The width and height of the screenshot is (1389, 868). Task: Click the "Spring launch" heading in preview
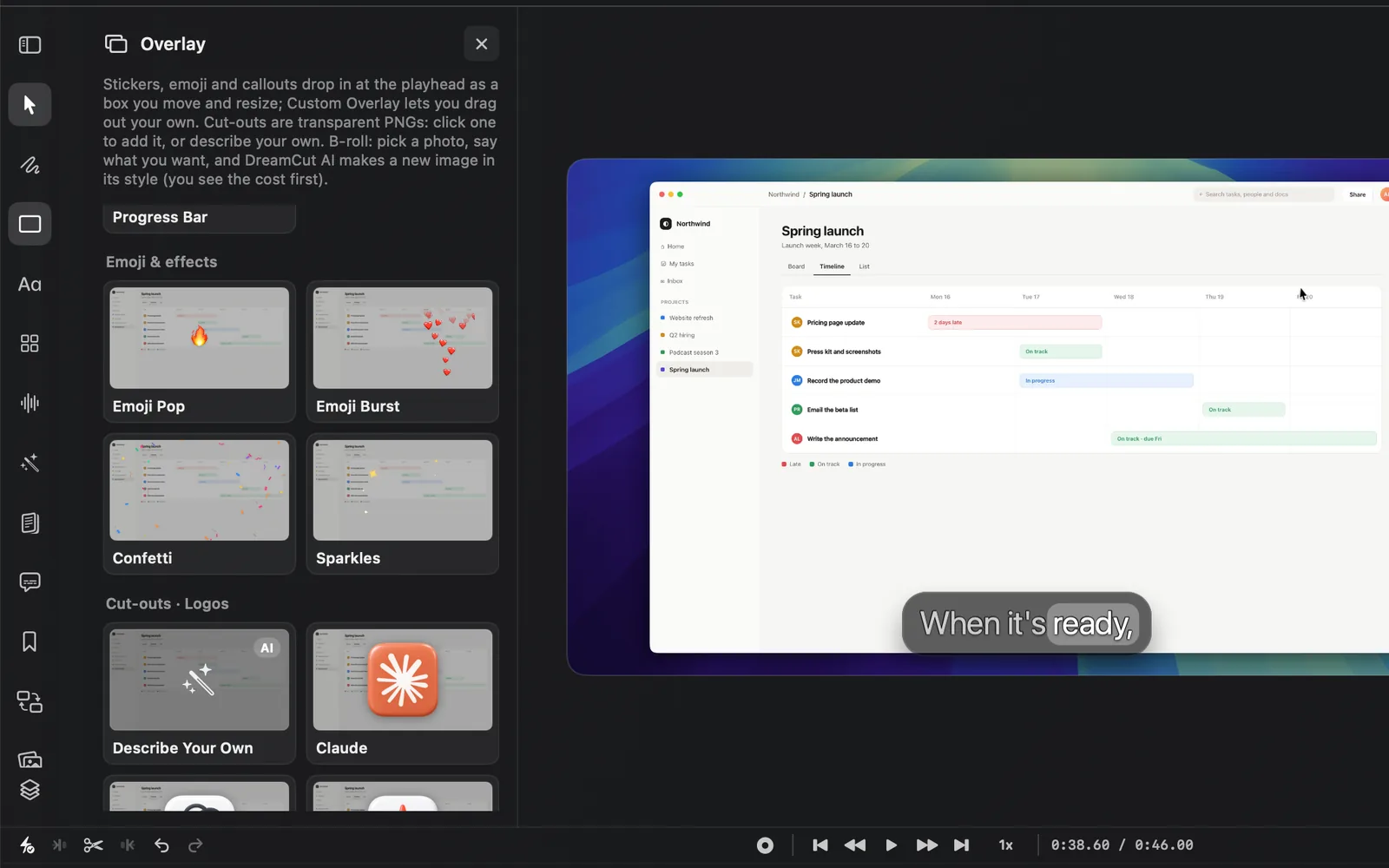(822, 231)
